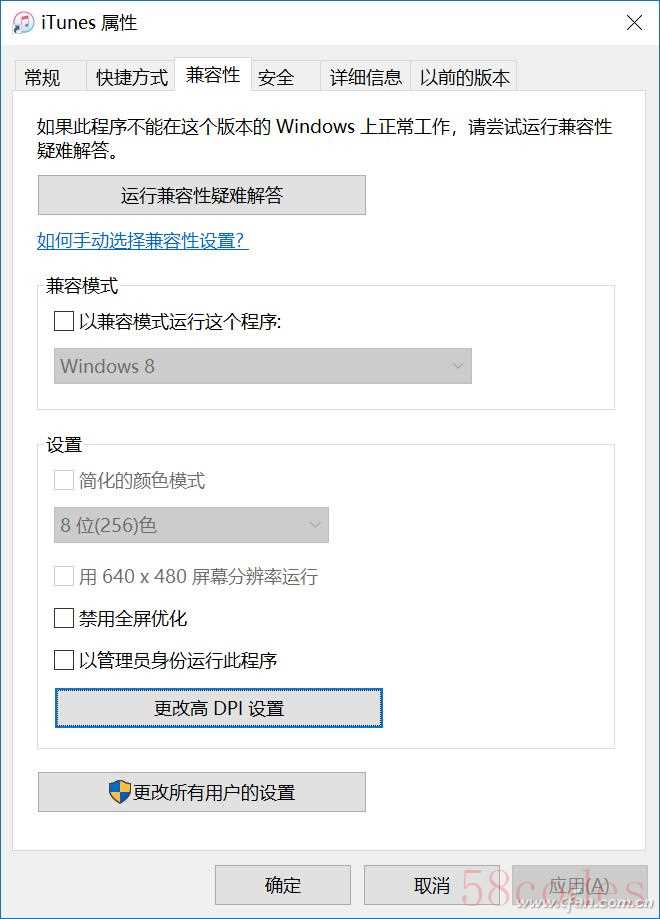Click the shield icon on 更改所有用户的设置
The height and width of the screenshot is (919, 660).
click(x=120, y=792)
